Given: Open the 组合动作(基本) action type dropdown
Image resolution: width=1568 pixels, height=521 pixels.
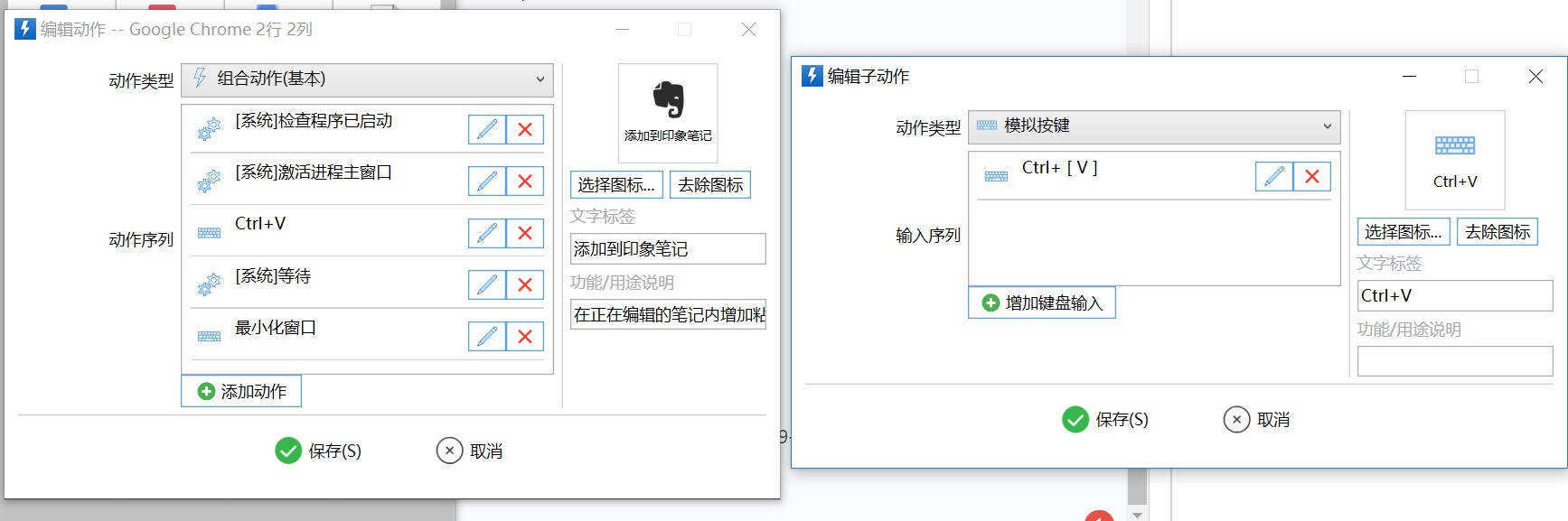Looking at the screenshot, I should pos(367,79).
